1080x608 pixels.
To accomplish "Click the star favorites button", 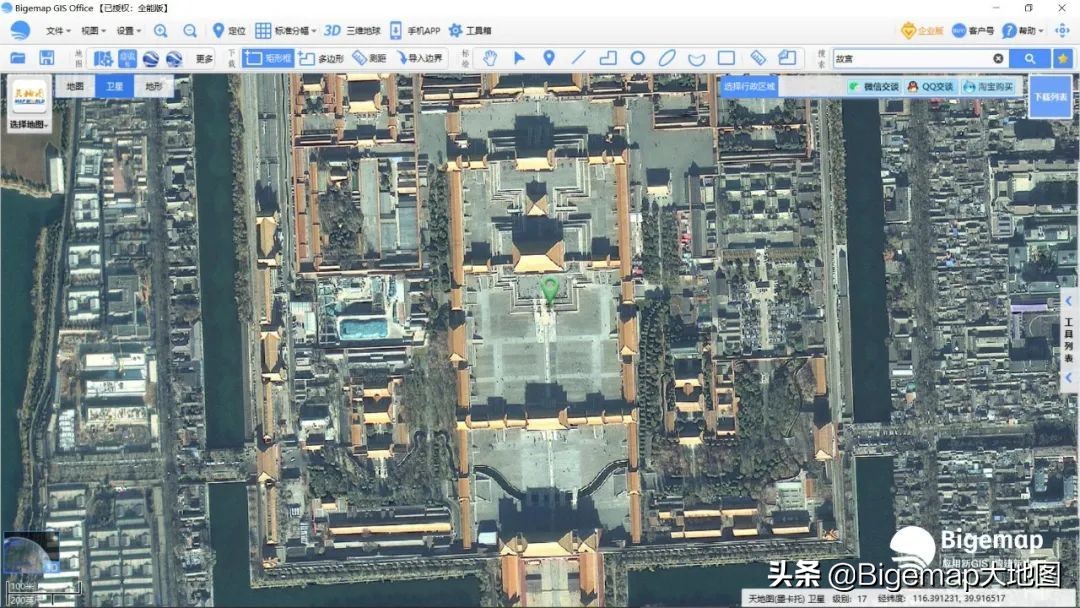I will click(x=1063, y=59).
